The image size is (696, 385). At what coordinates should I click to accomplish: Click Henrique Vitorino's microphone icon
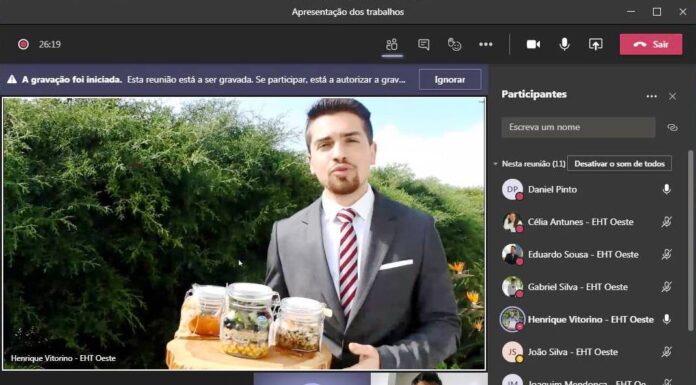666,319
